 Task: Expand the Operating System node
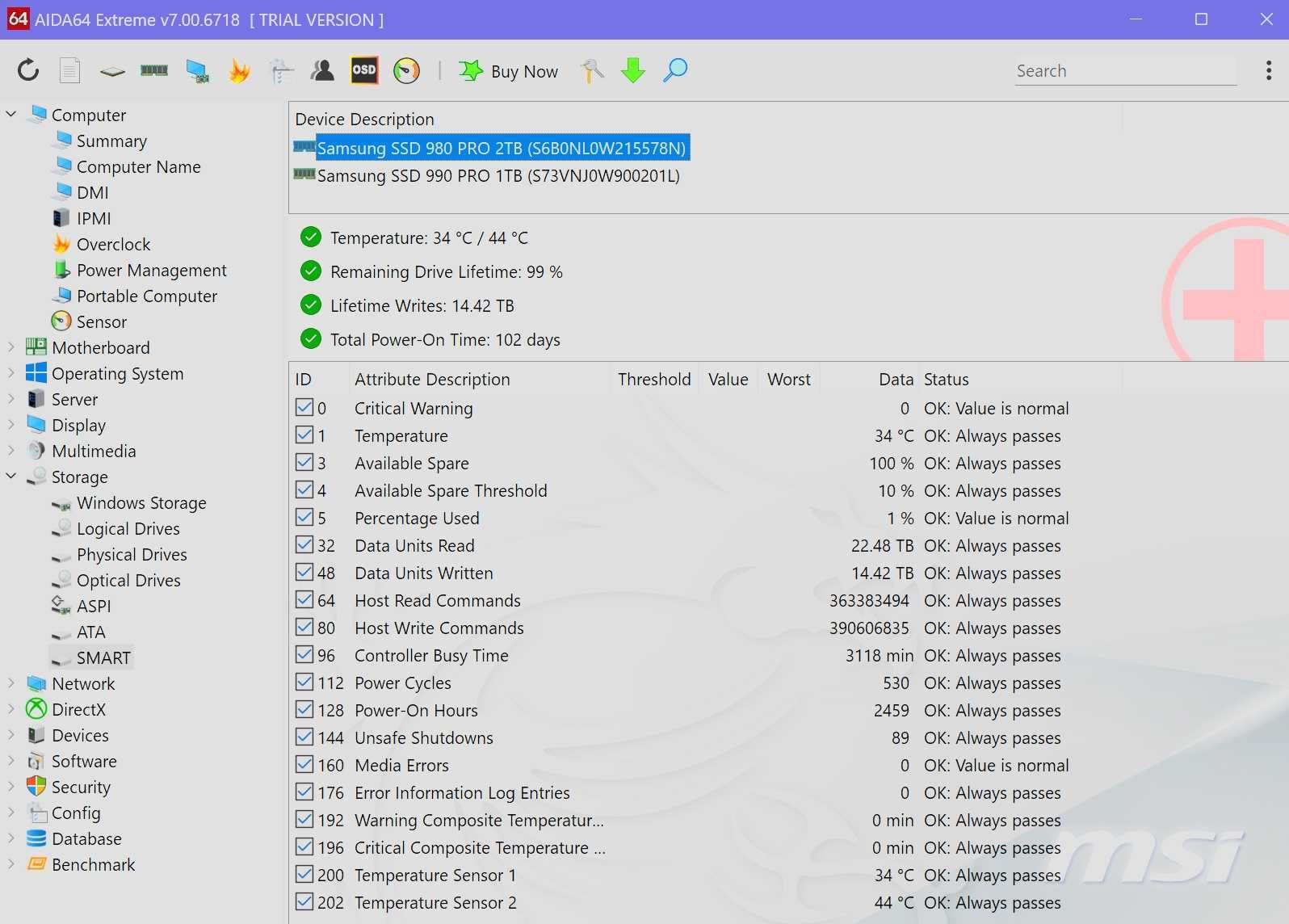(x=11, y=373)
